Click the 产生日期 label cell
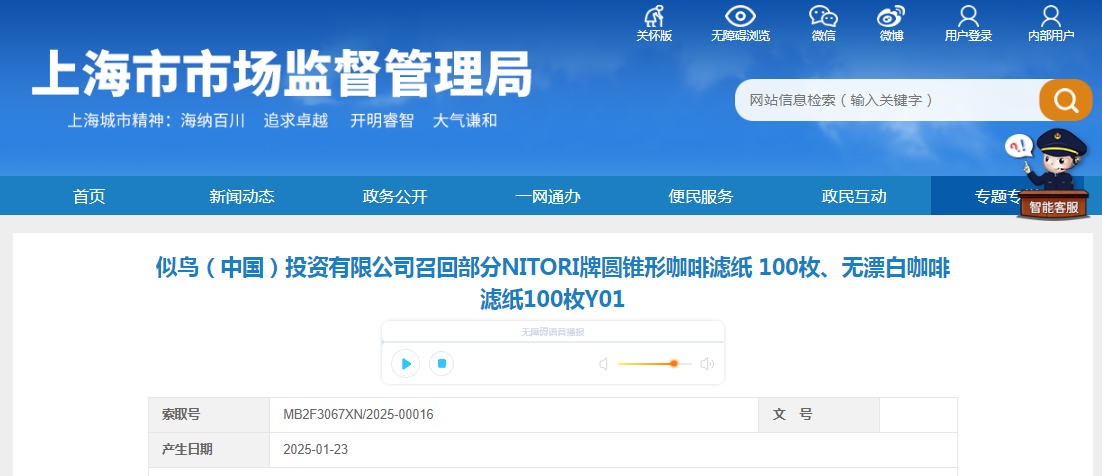This screenshot has width=1102, height=476. tap(209, 449)
